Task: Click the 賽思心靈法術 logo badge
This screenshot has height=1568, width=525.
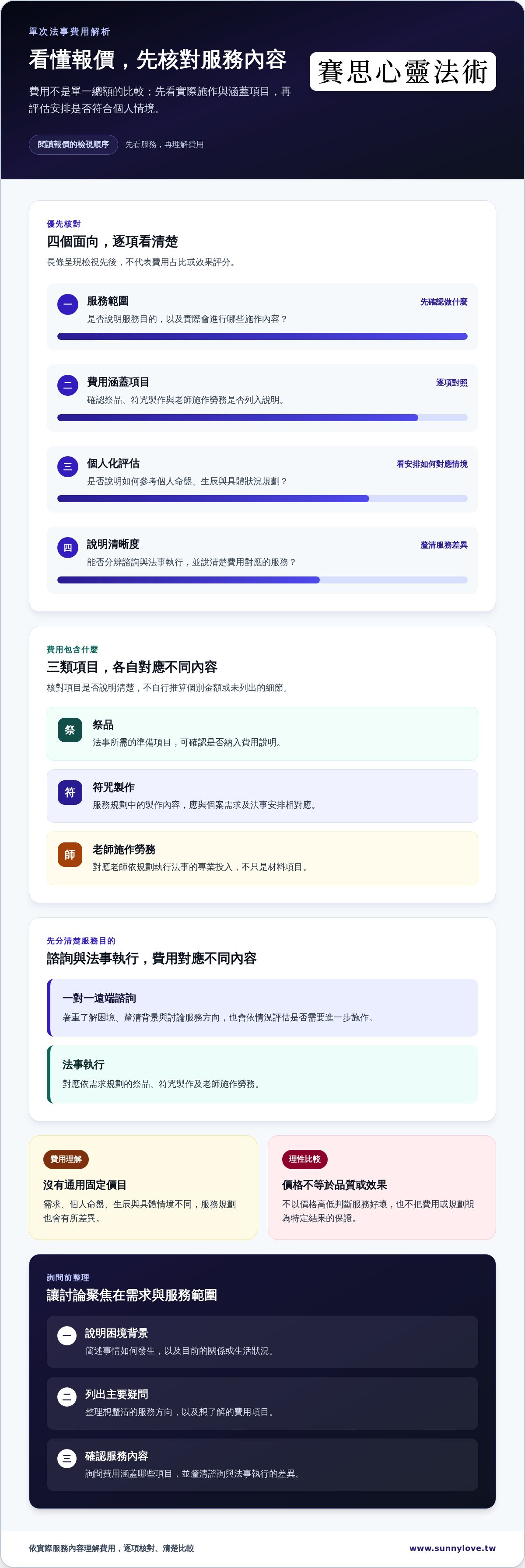Action: 402,72
